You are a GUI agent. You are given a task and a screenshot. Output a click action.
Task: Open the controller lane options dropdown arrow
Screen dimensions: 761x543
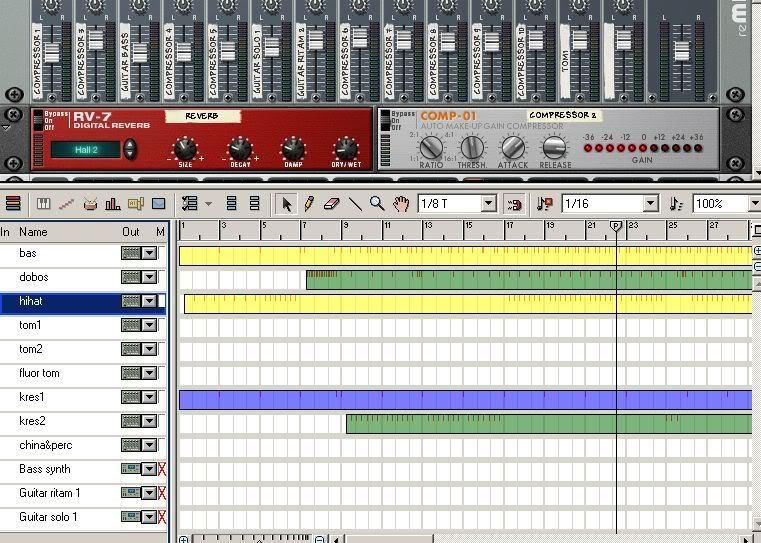point(209,204)
